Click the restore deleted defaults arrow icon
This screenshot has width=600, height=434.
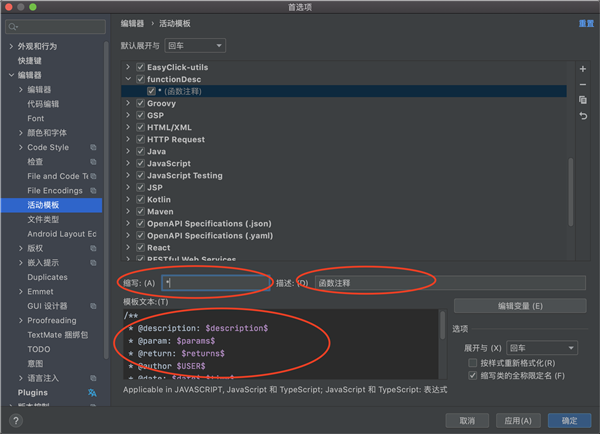583,117
